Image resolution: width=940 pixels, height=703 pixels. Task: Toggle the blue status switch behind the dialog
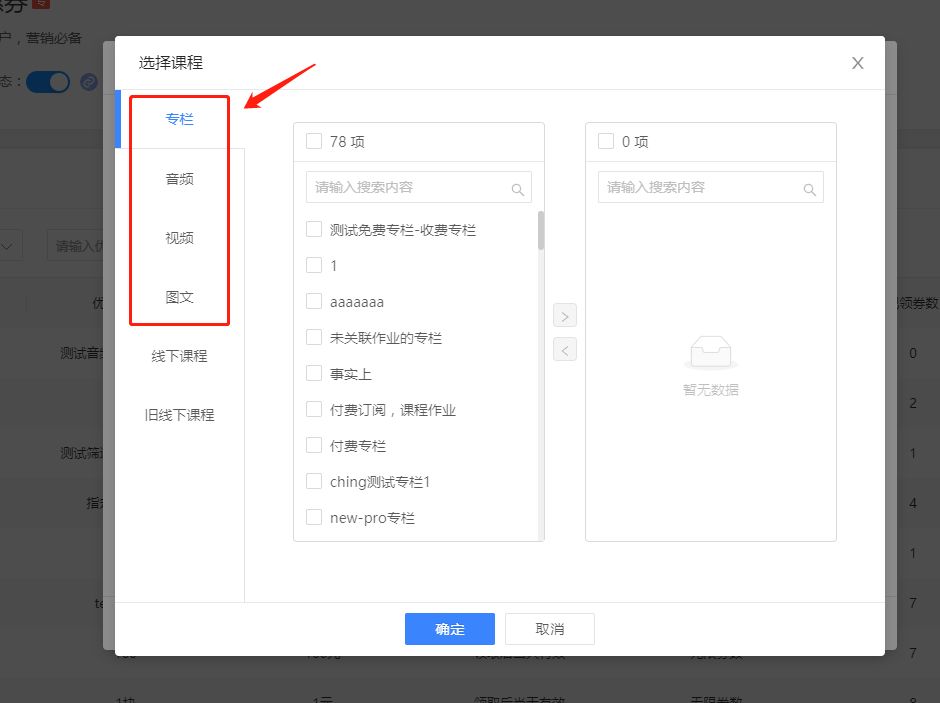pos(48,82)
